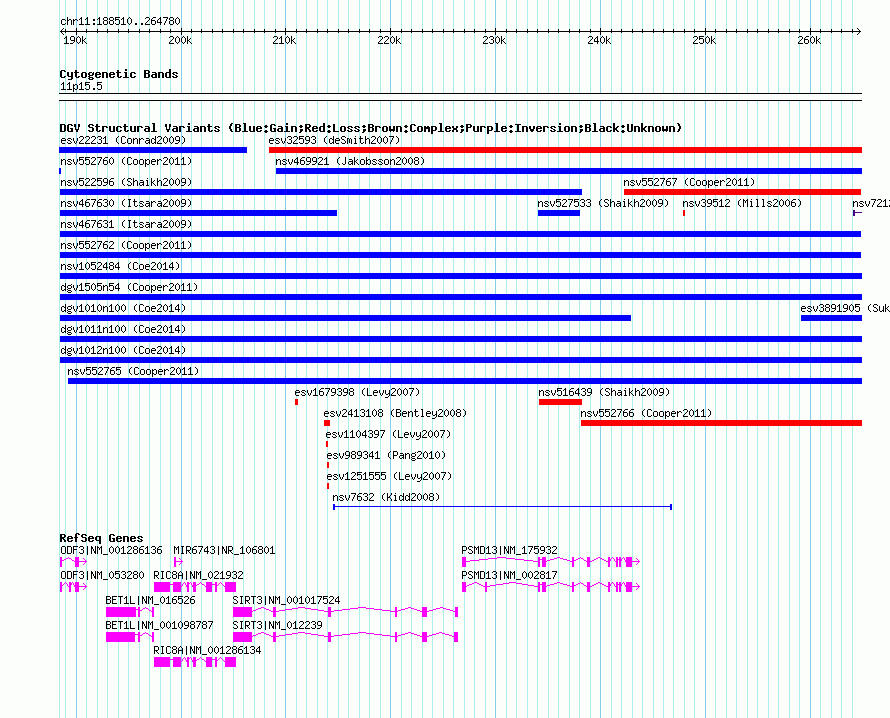This screenshot has height=718, width=890.
Task: Select the esv2413108 (Bentley2008) label
Action: pyautogui.click(x=395, y=413)
